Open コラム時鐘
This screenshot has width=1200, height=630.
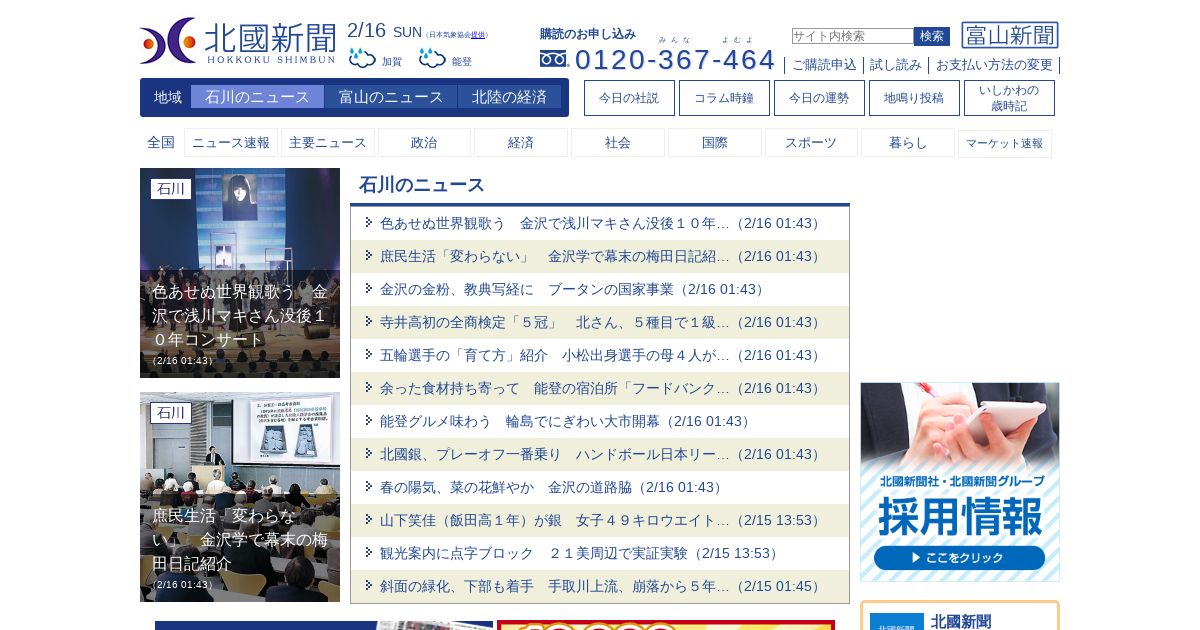pos(724,98)
